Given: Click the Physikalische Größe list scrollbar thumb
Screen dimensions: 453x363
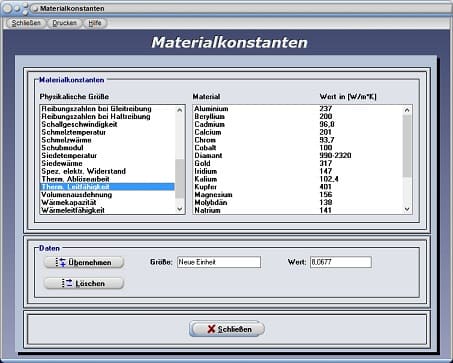Looking at the screenshot, I should (x=180, y=179).
